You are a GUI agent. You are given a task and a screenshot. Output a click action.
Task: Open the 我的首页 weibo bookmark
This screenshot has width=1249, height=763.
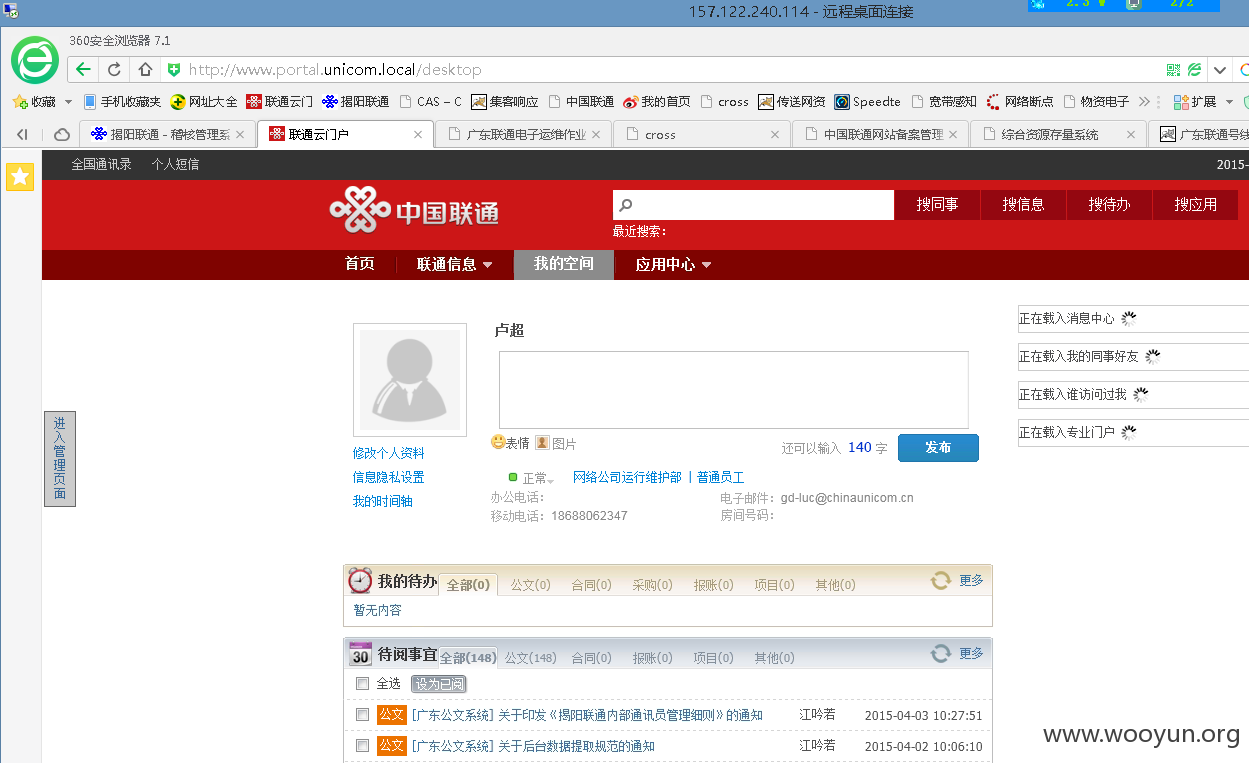[x=657, y=102]
